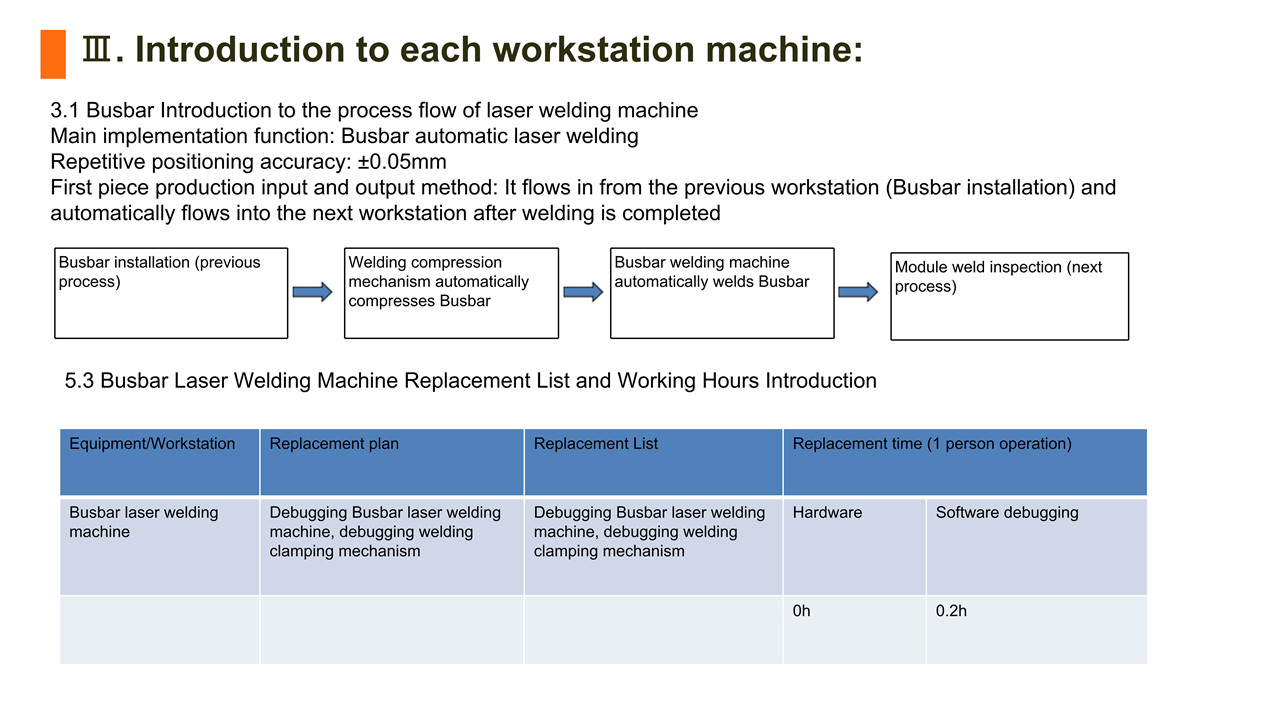This screenshot has width=1287, height=723.
Task: Click the '0h' value cell
Action: (854, 630)
